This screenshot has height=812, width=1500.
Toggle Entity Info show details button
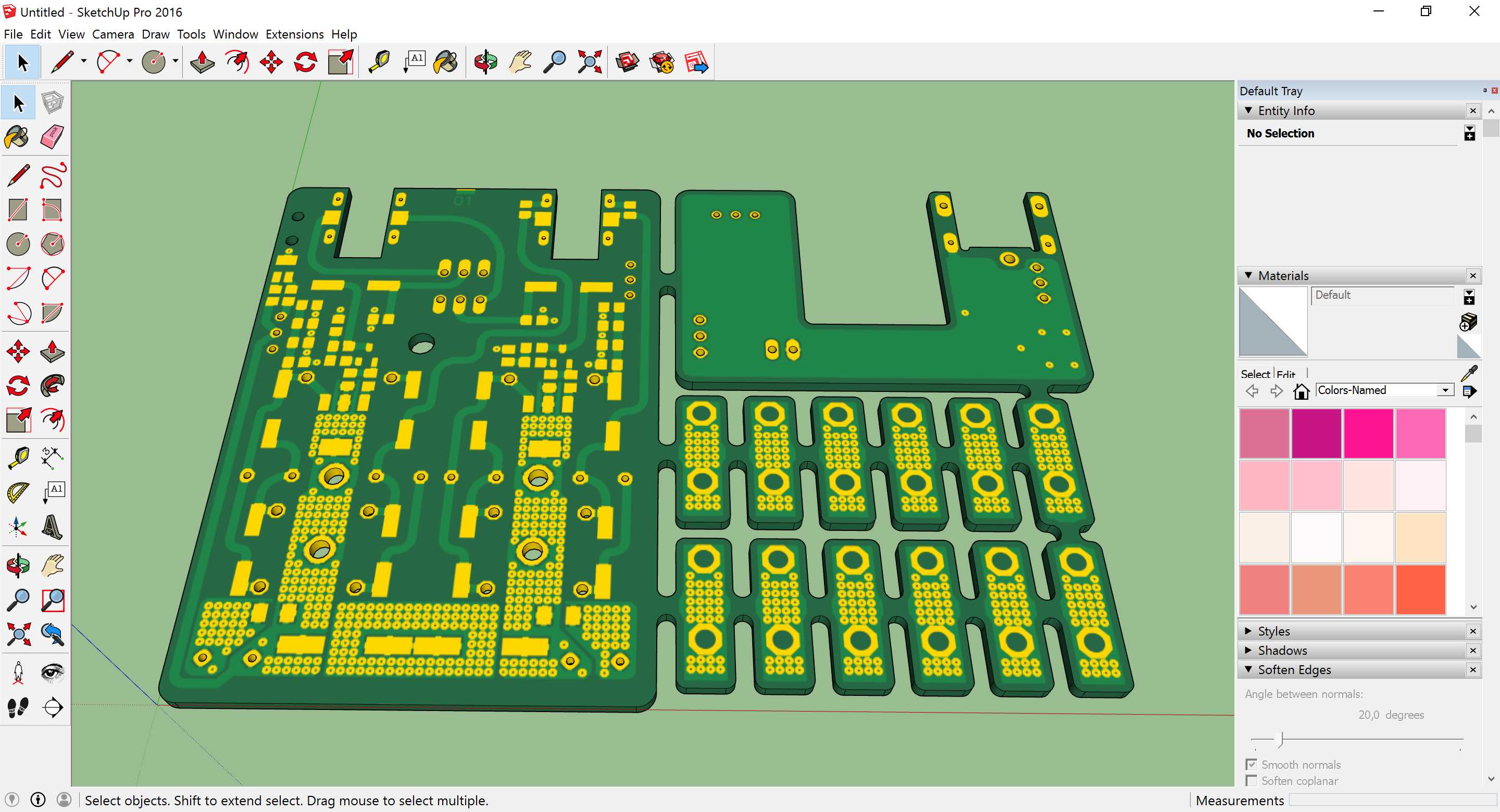coord(1470,133)
